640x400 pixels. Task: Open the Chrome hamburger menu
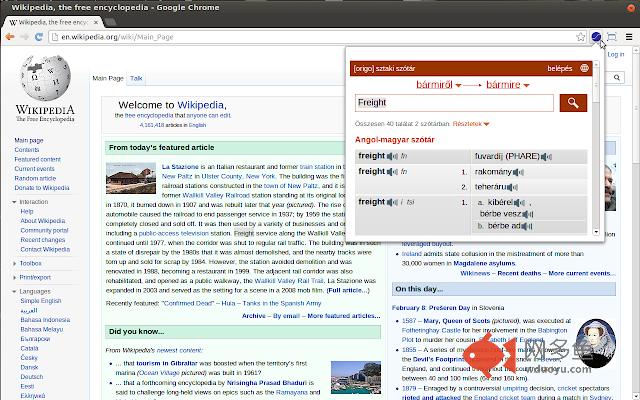point(628,37)
